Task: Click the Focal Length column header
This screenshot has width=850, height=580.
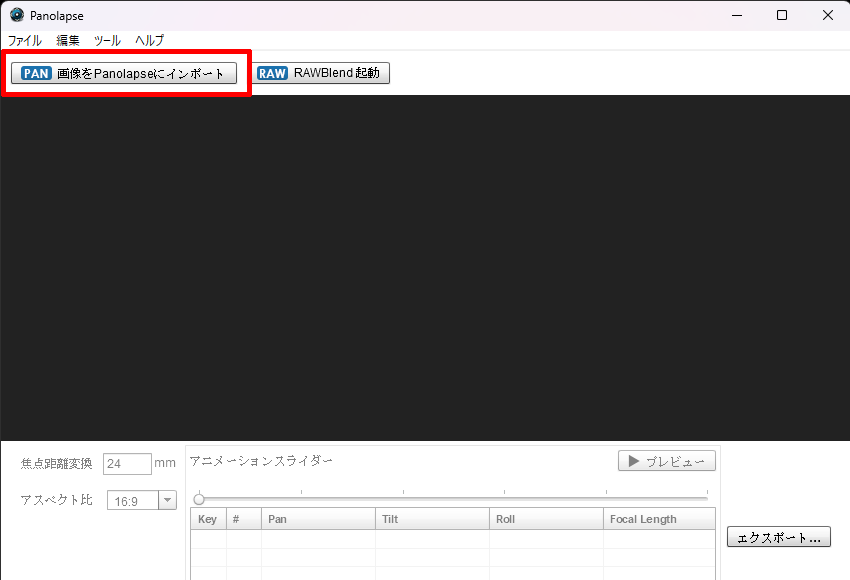Action: [x=658, y=519]
